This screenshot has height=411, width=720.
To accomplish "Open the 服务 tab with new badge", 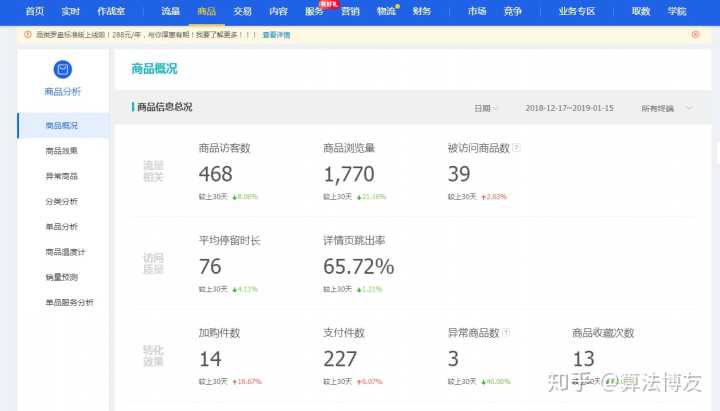I will (x=314, y=11).
